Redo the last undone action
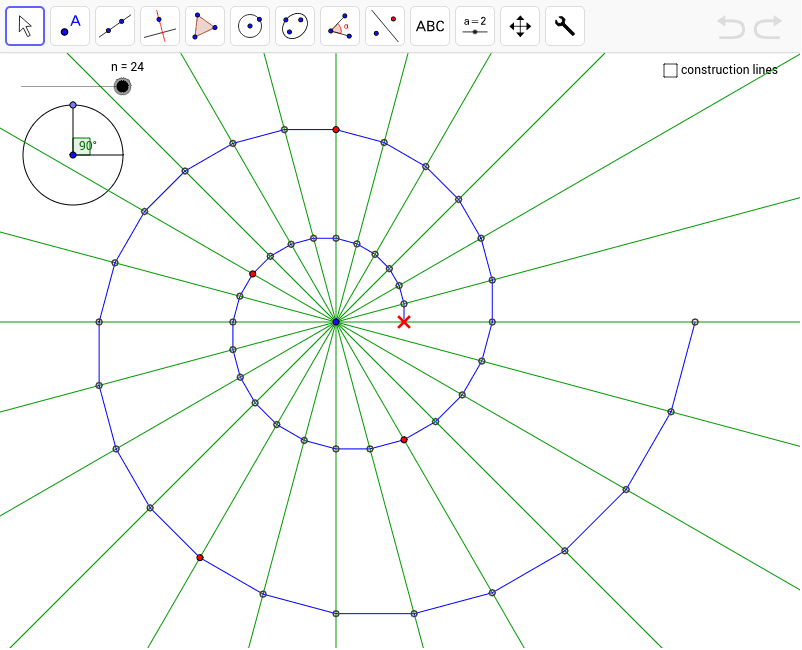802x650 pixels. (x=768, y=27)
